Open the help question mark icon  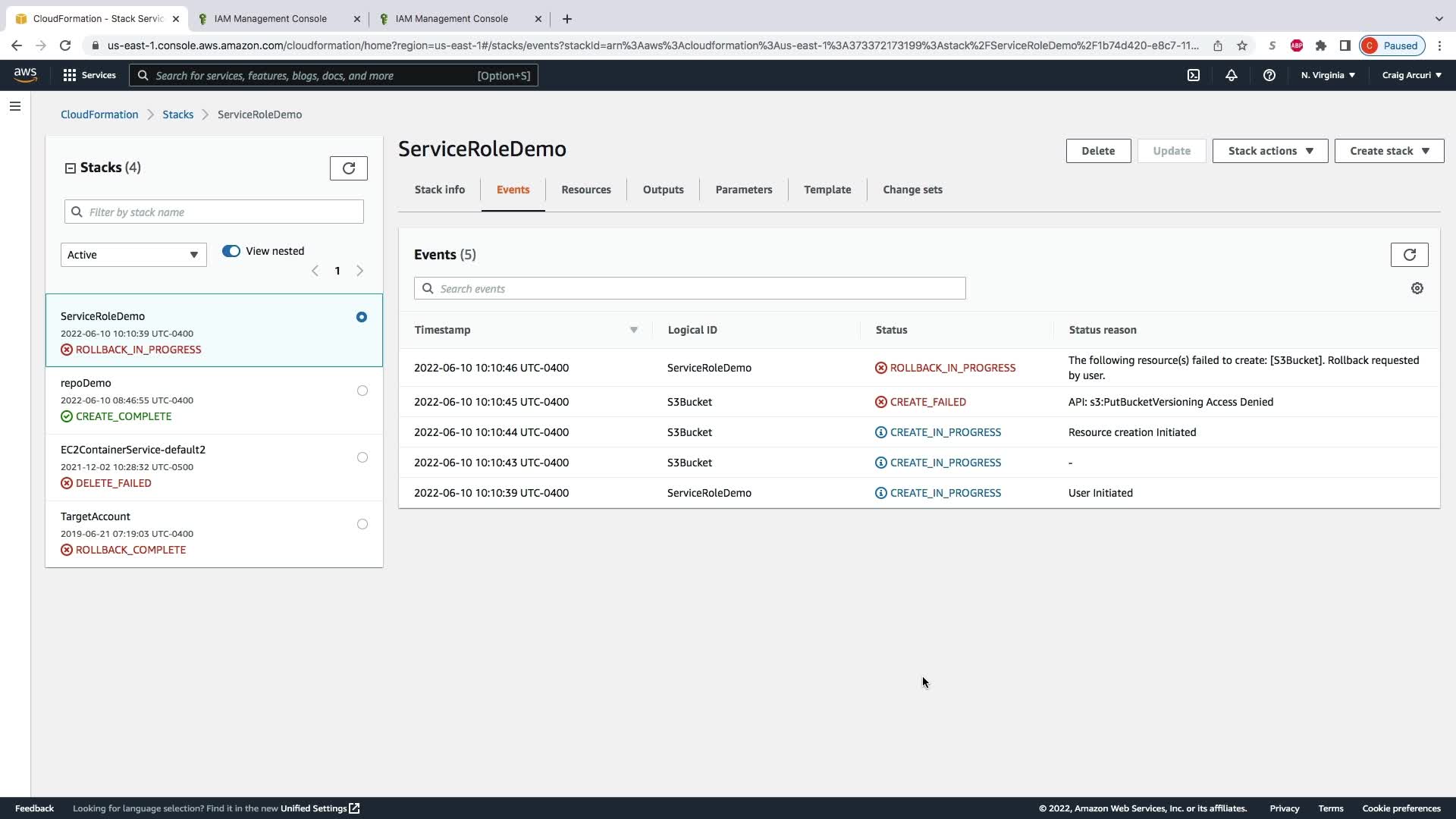tap(1269, 75)
